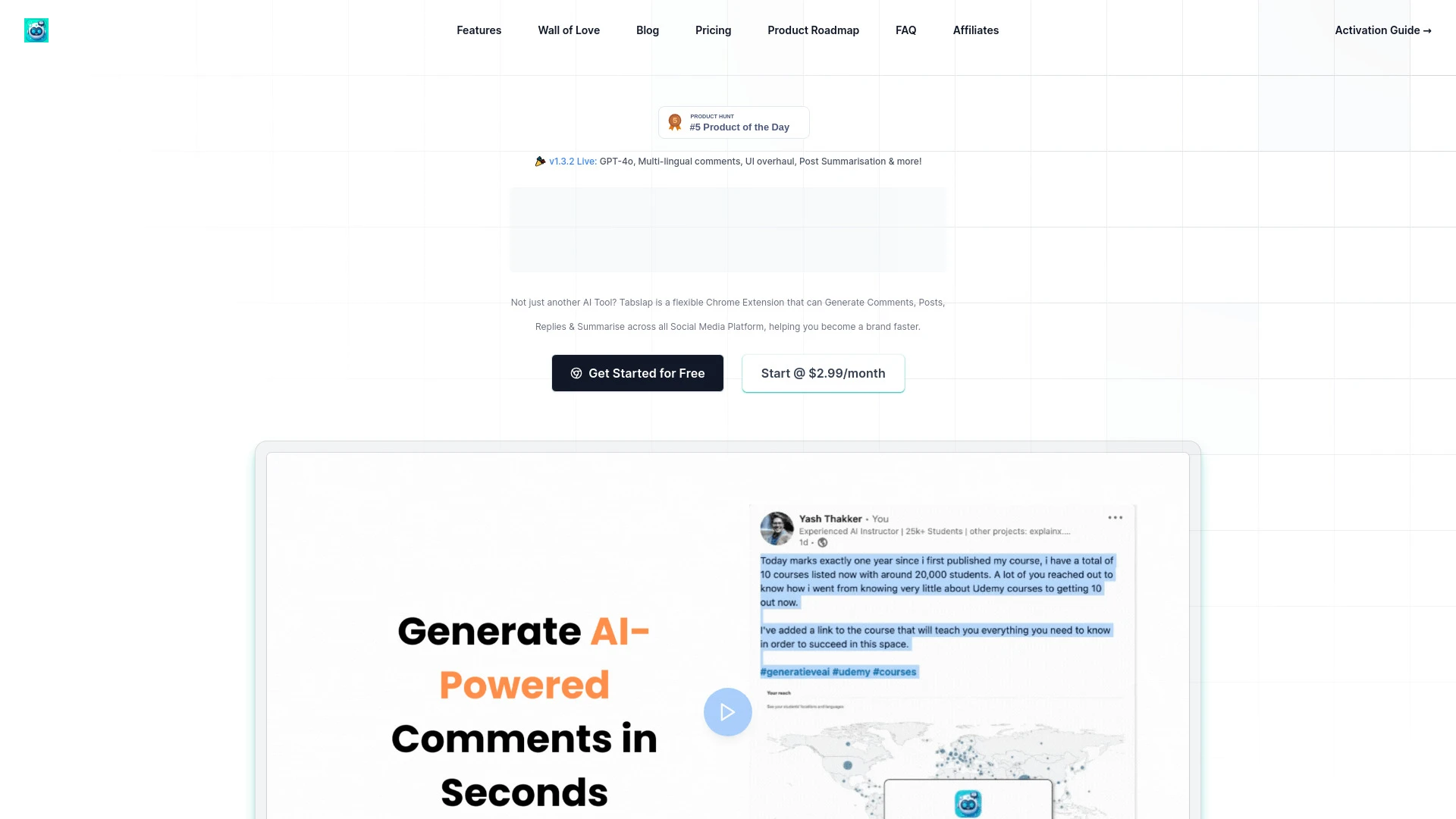Click the Activation Guide arrow link
The image size is (1456, 819).
click(1383, 30)
